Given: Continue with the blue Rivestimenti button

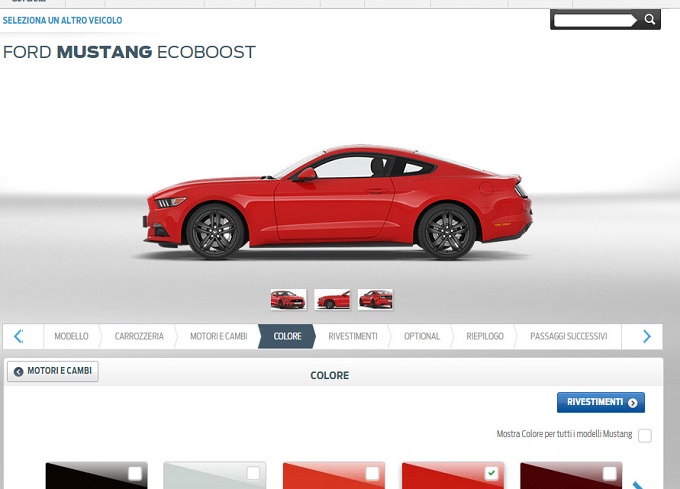Looking at the screenshot, I should point(601,403).
